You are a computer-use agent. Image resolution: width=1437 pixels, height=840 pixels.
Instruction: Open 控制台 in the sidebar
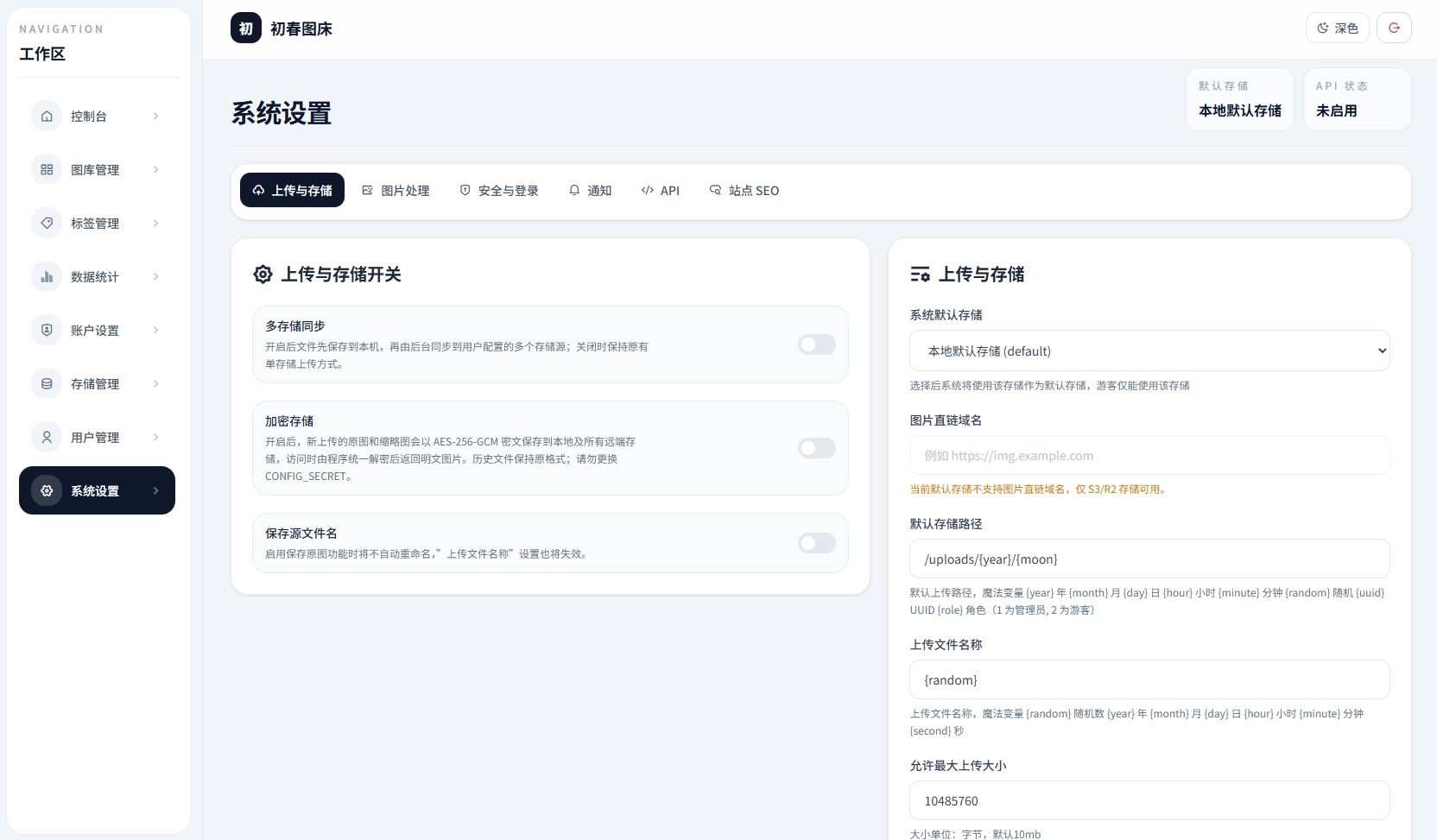pos(97,116)
